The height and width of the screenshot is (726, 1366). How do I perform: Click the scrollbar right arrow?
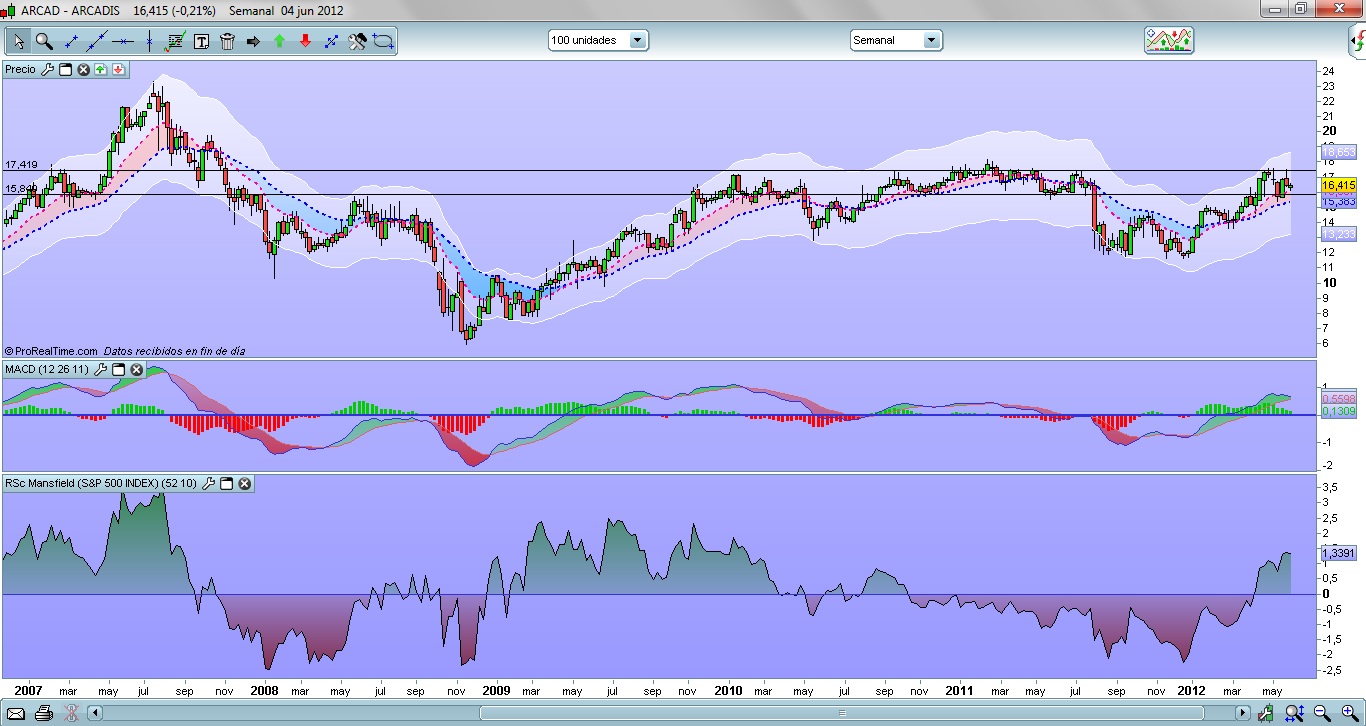[1243, 714]
